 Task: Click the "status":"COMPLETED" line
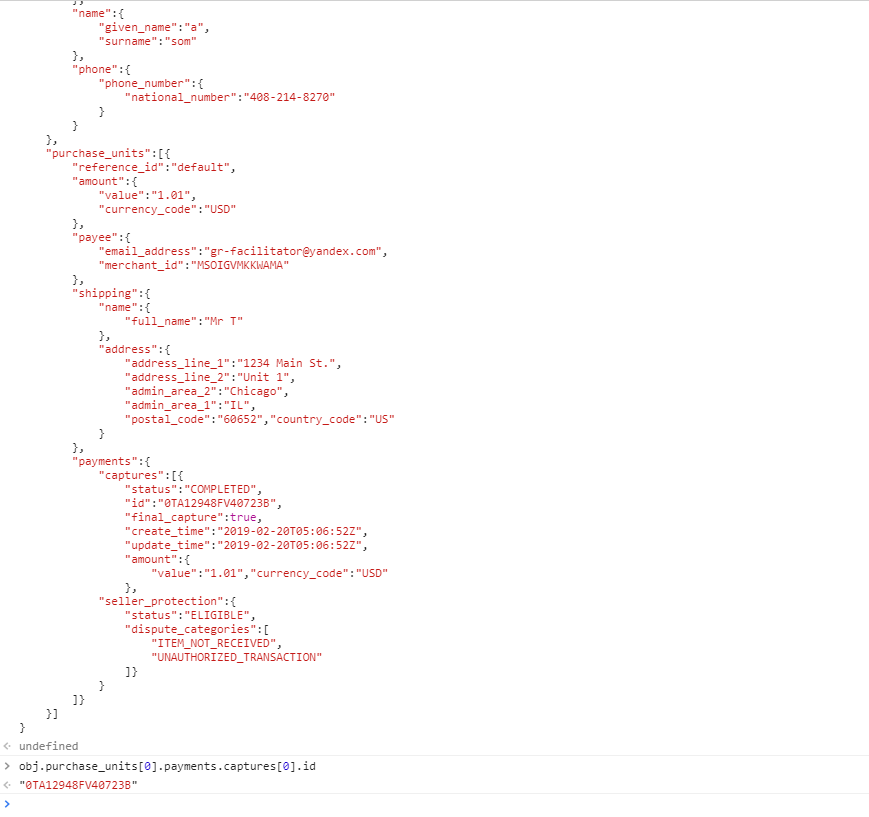(x=193, y=489)
